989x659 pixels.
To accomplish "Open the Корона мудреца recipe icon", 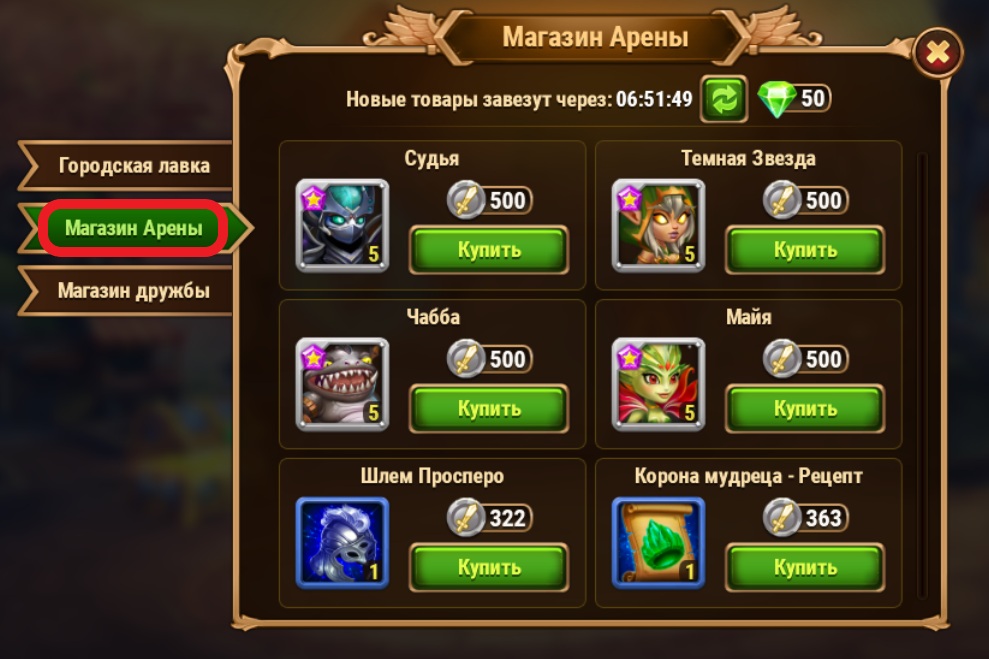I will (658, 543).
